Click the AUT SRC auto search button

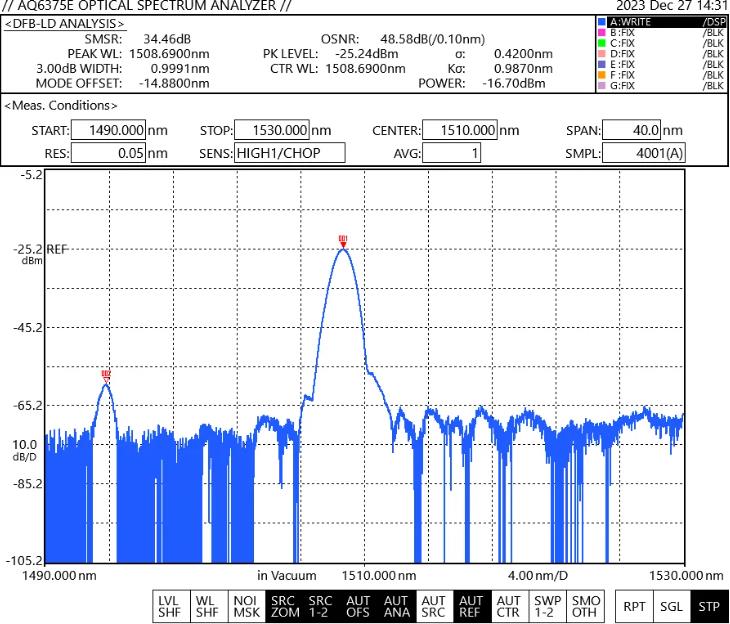[x=433, y=606]
